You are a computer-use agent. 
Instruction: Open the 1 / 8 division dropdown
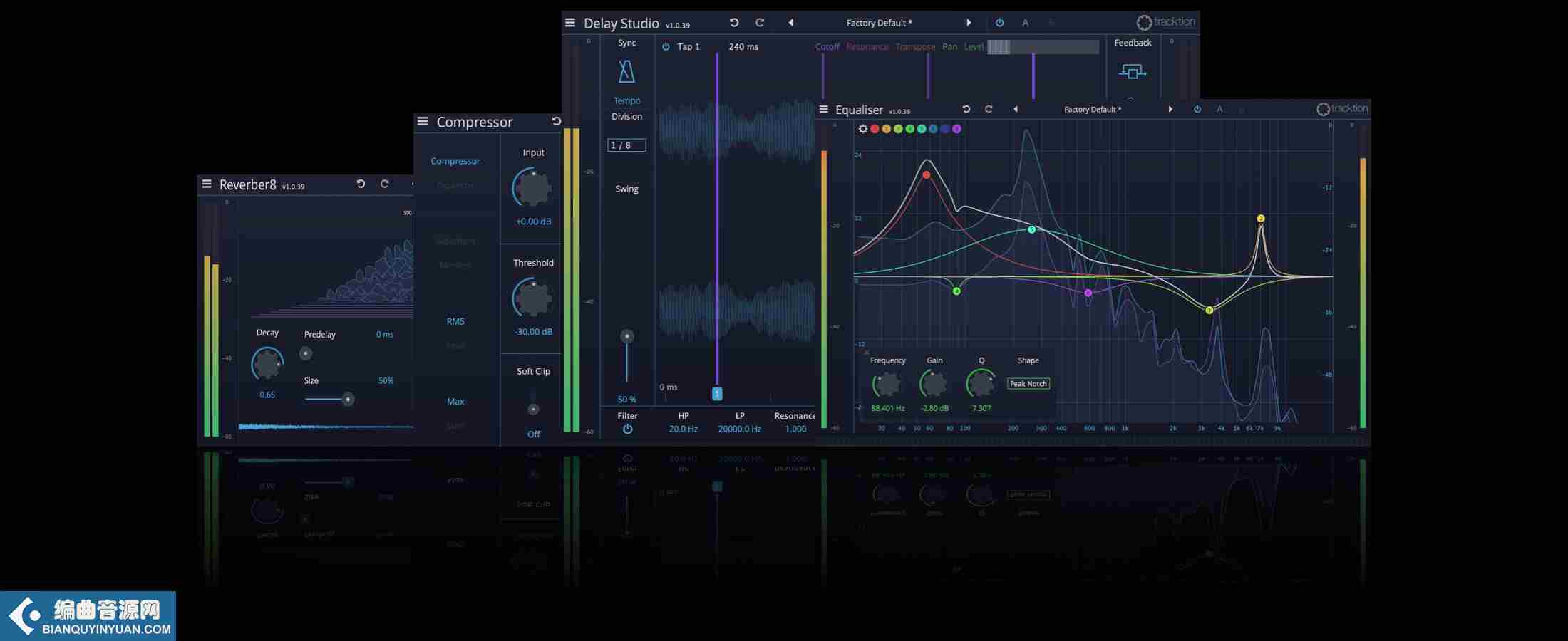pos(626,145)
